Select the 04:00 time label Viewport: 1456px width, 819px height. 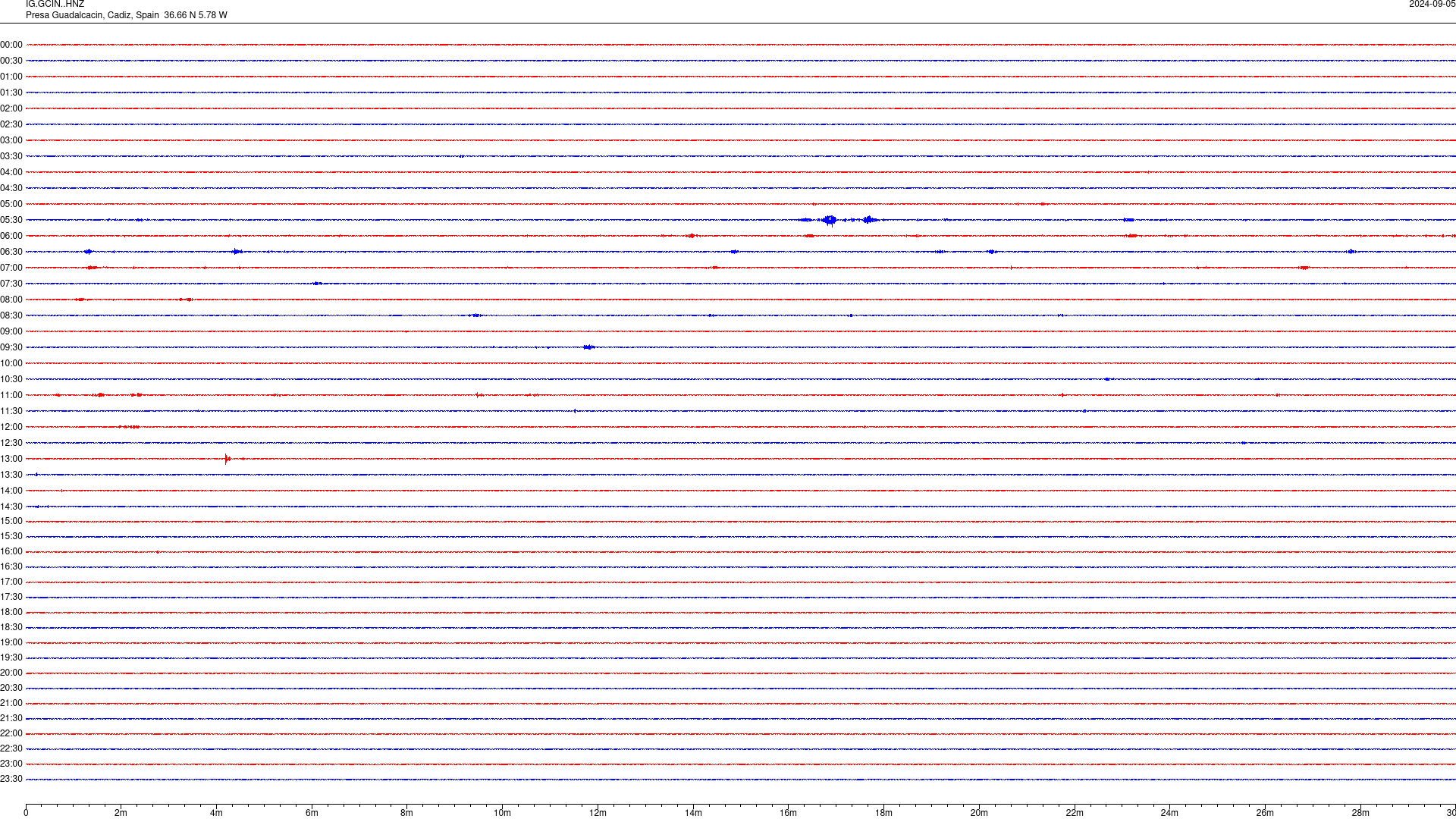pos(11,172)
